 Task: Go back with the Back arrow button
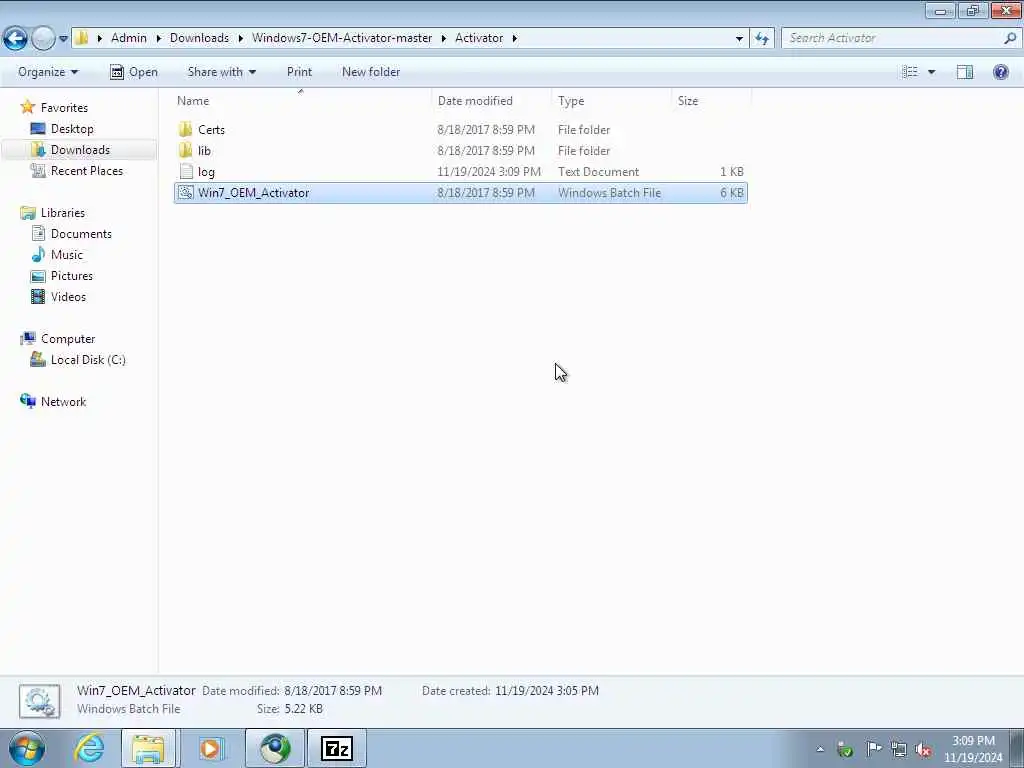[x=16, y=39]
